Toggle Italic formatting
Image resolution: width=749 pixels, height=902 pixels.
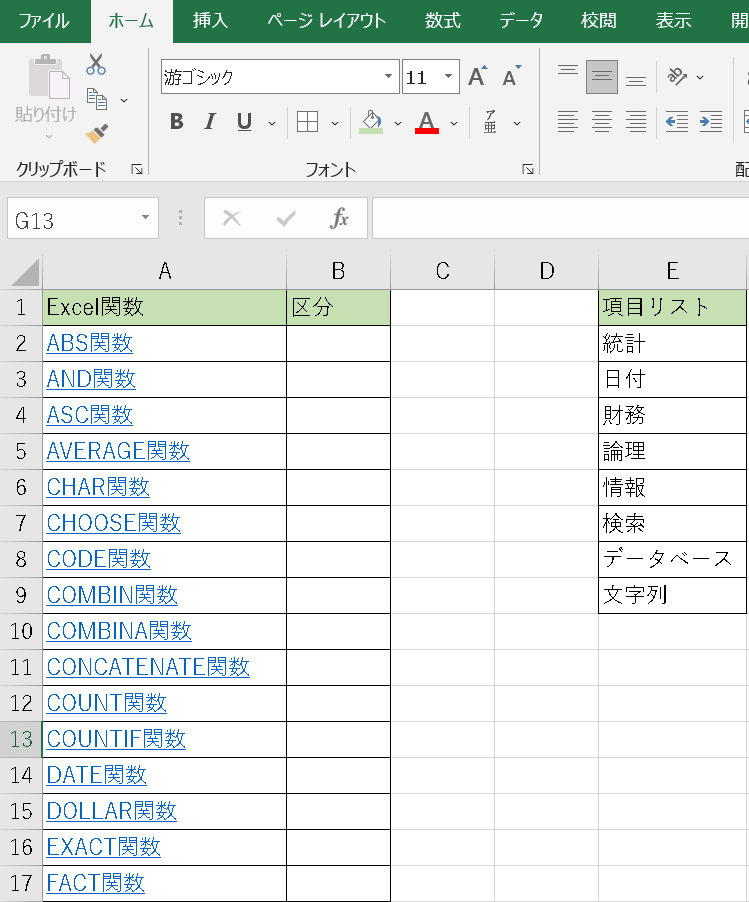[210, 122]
